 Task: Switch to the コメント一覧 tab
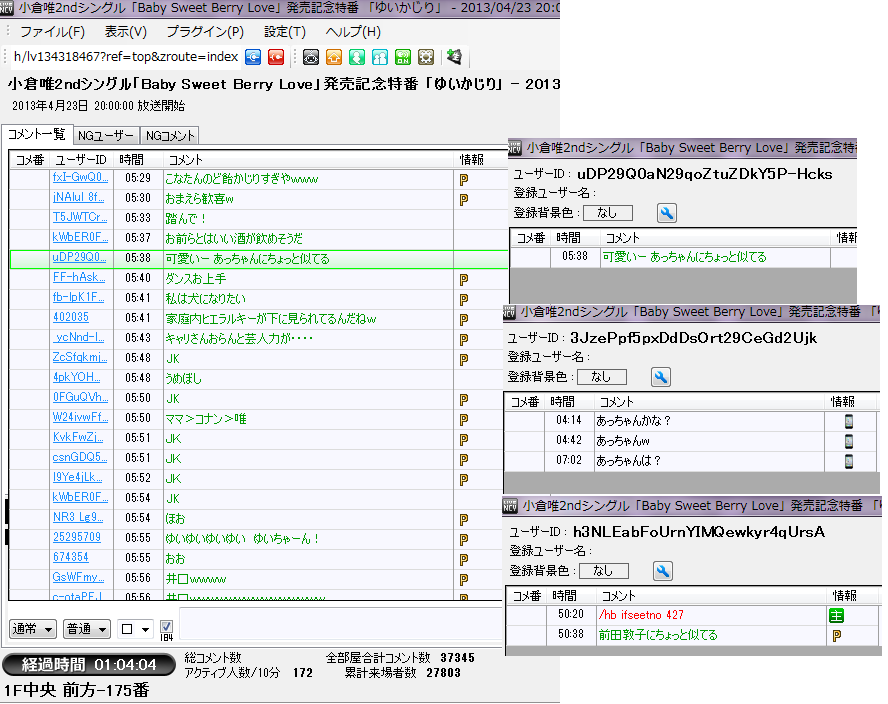coord(36,134)
